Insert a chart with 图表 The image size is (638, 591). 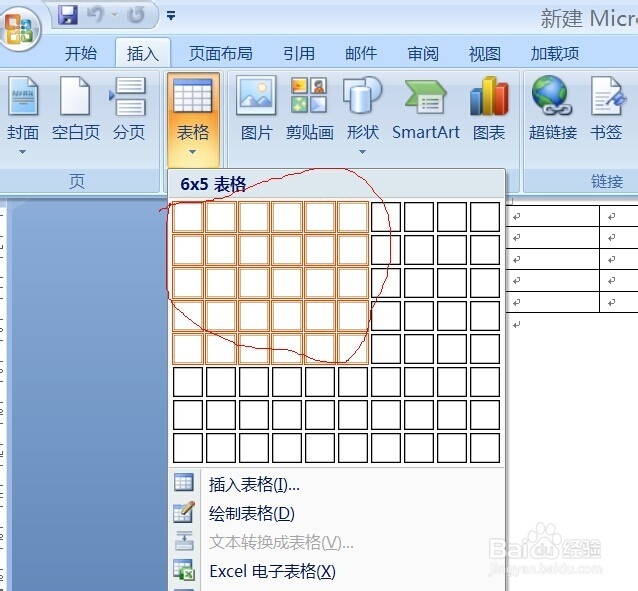coord(489,109)
